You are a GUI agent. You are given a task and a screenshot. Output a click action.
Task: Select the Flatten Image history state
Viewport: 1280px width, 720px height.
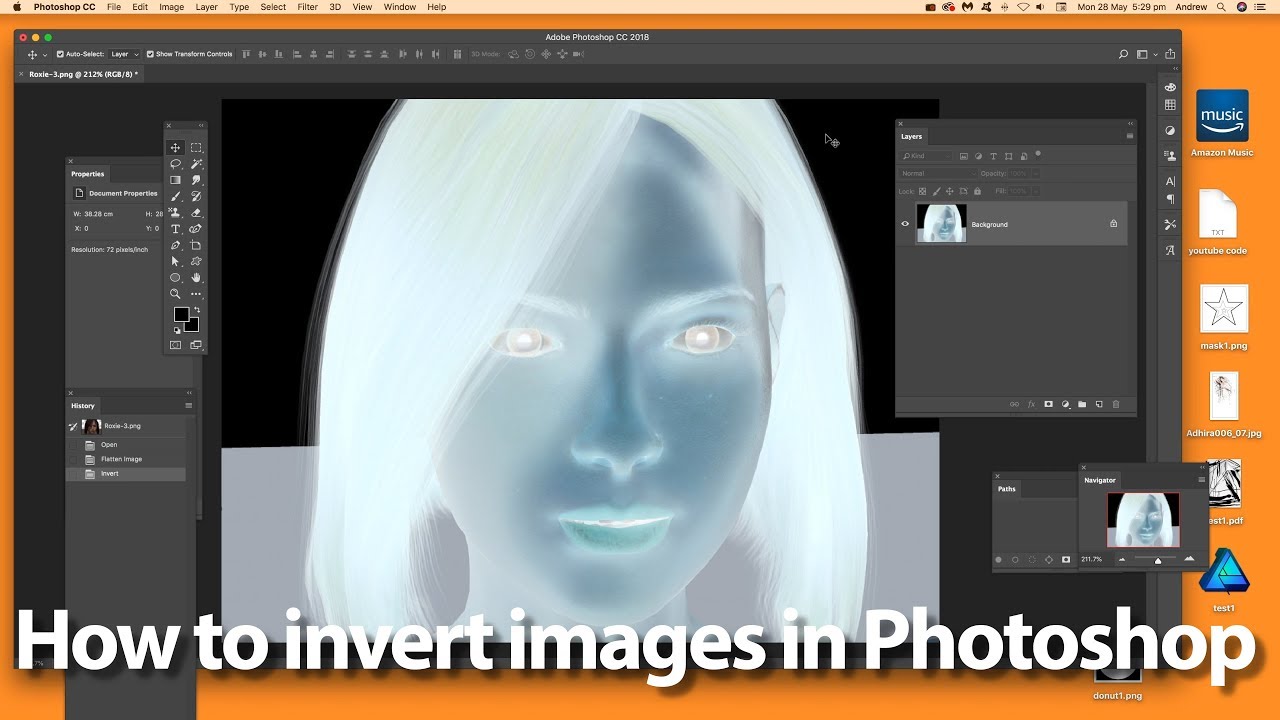[126, 459]
